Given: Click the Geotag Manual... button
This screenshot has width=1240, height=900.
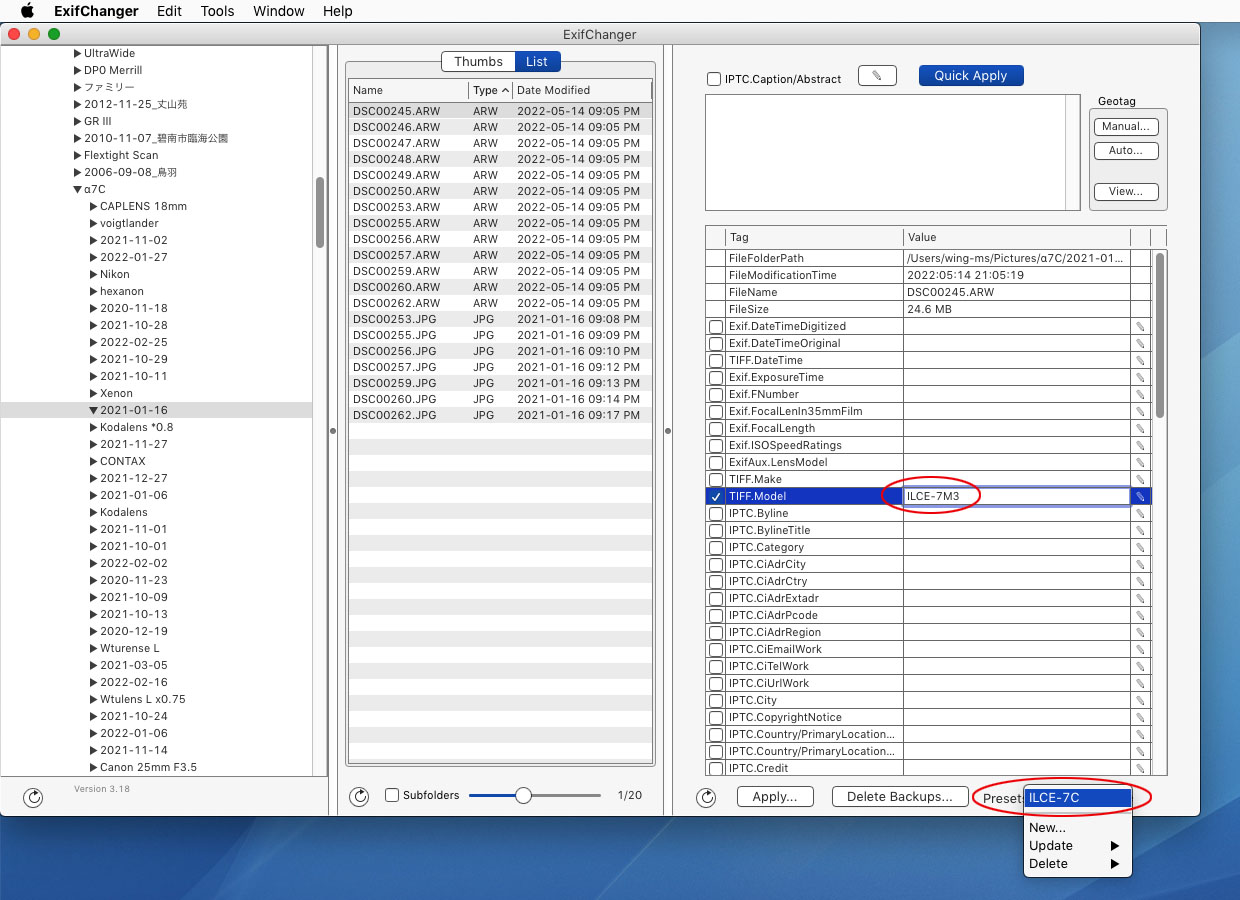Looking at the screenshot, I should coord(1126,127).
